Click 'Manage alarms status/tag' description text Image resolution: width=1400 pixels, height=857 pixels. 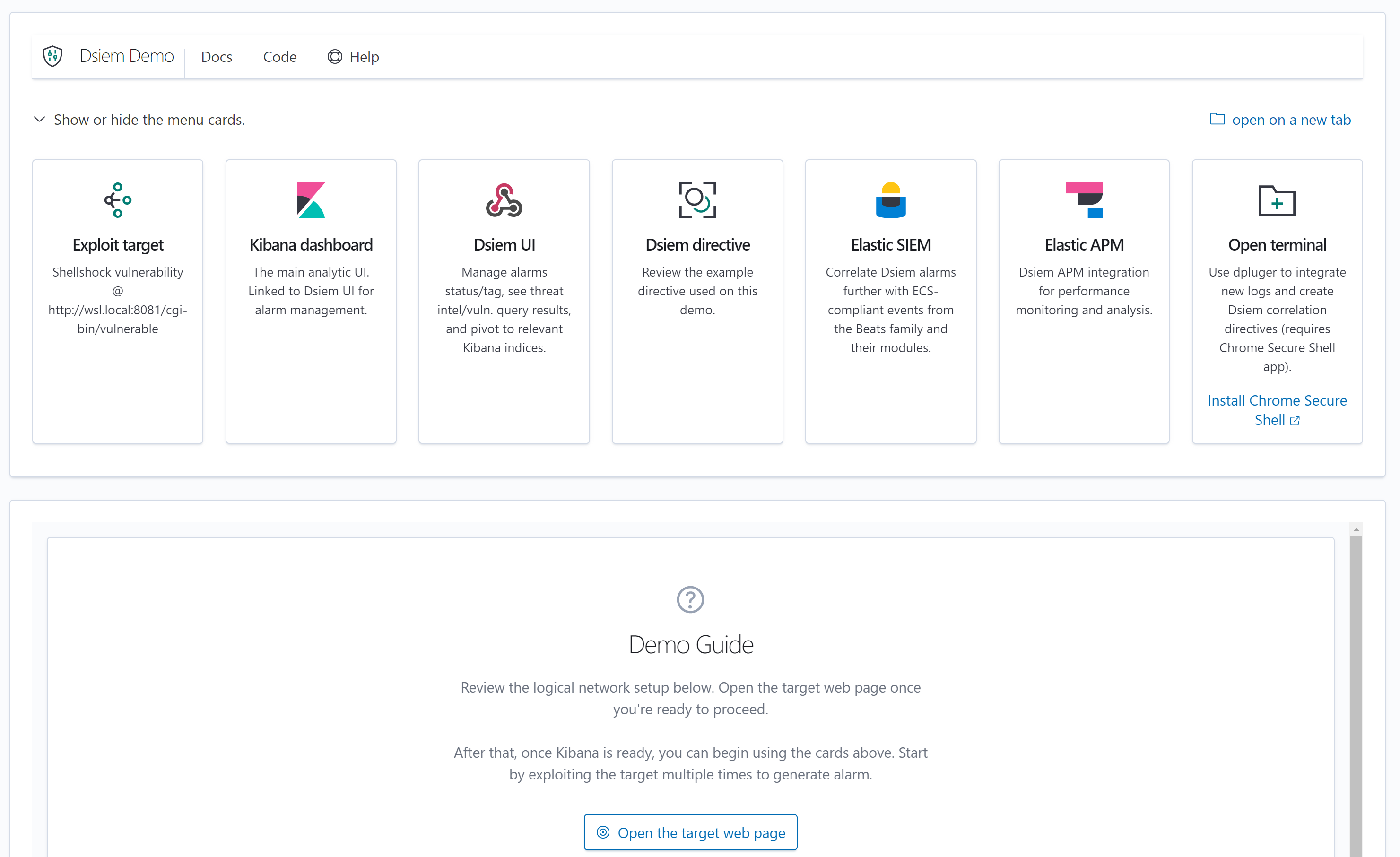point(504,310)
